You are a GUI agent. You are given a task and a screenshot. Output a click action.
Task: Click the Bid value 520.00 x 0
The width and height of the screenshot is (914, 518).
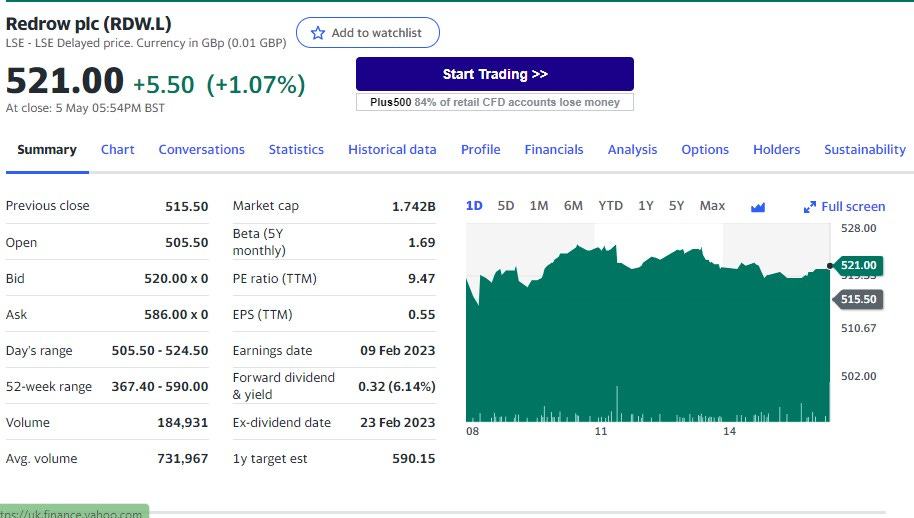coord(176,279)
